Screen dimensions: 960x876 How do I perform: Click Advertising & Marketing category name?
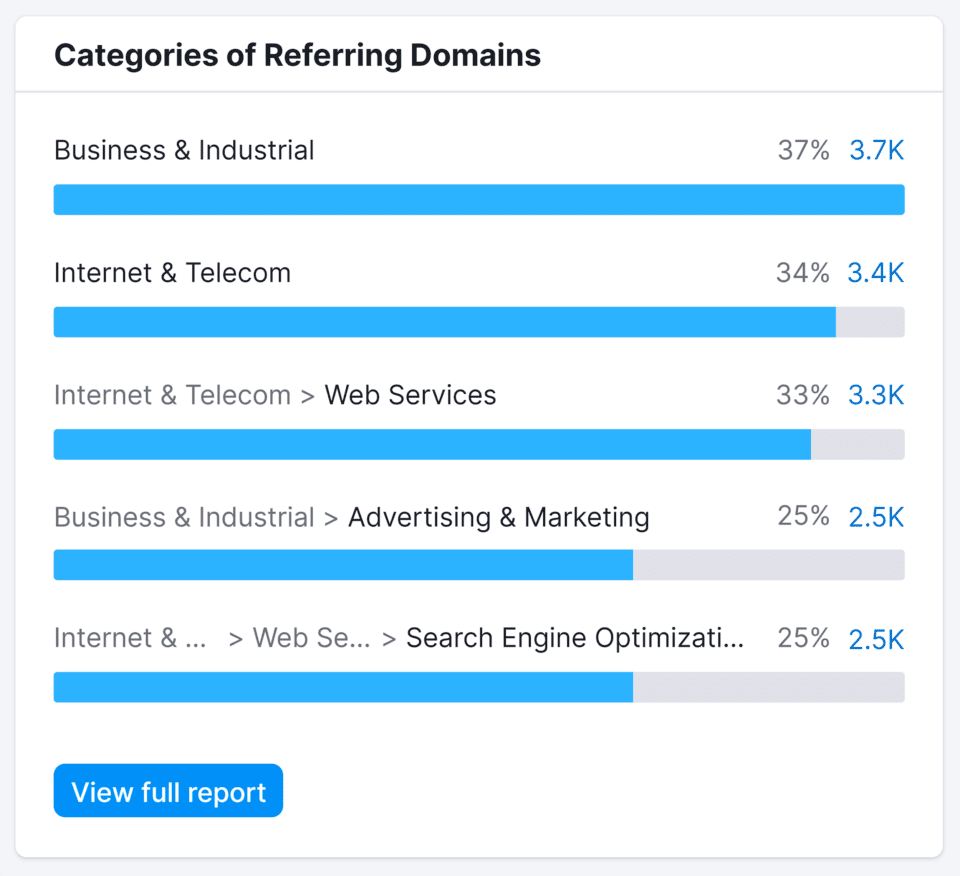tap(498, 517)
